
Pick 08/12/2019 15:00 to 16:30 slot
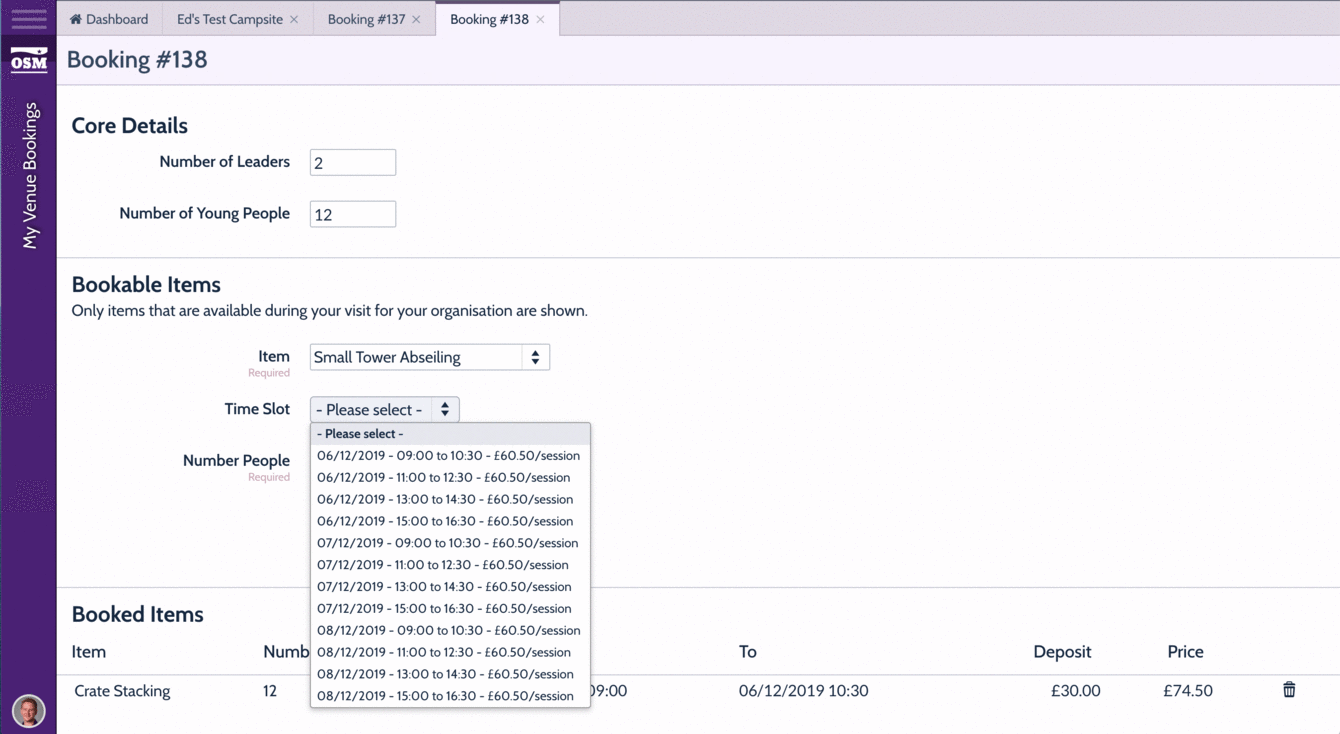click(x=445, y=695)
